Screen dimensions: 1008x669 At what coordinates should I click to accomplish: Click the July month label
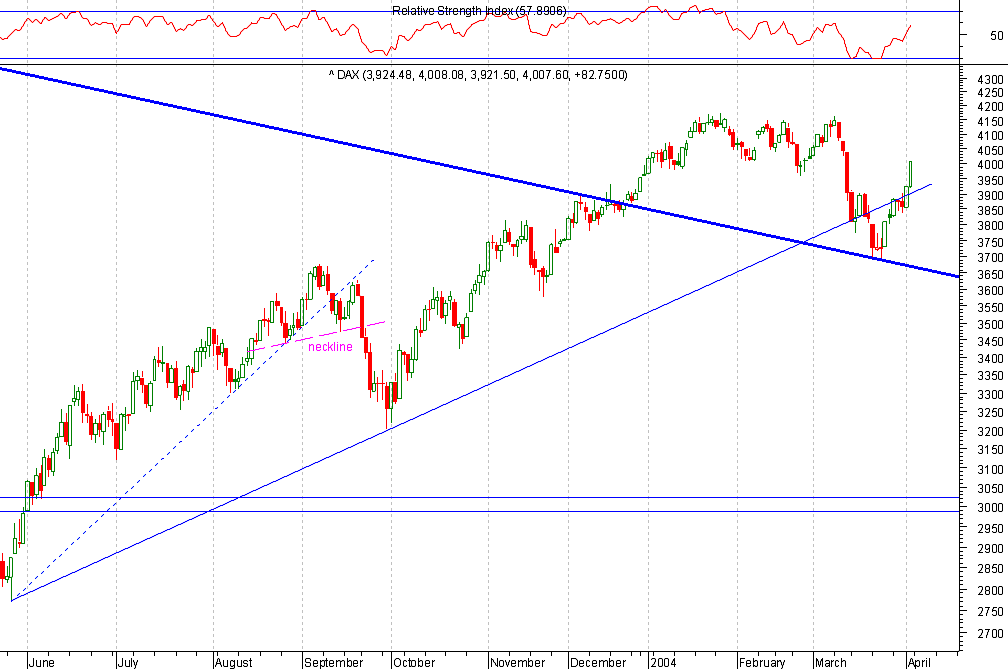pyautogui.click(x=128, y=663)
